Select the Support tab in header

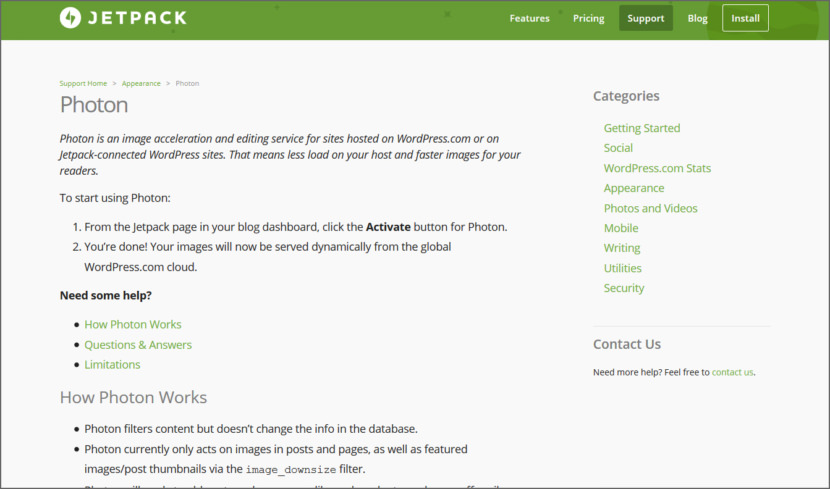tap(645, 18)
